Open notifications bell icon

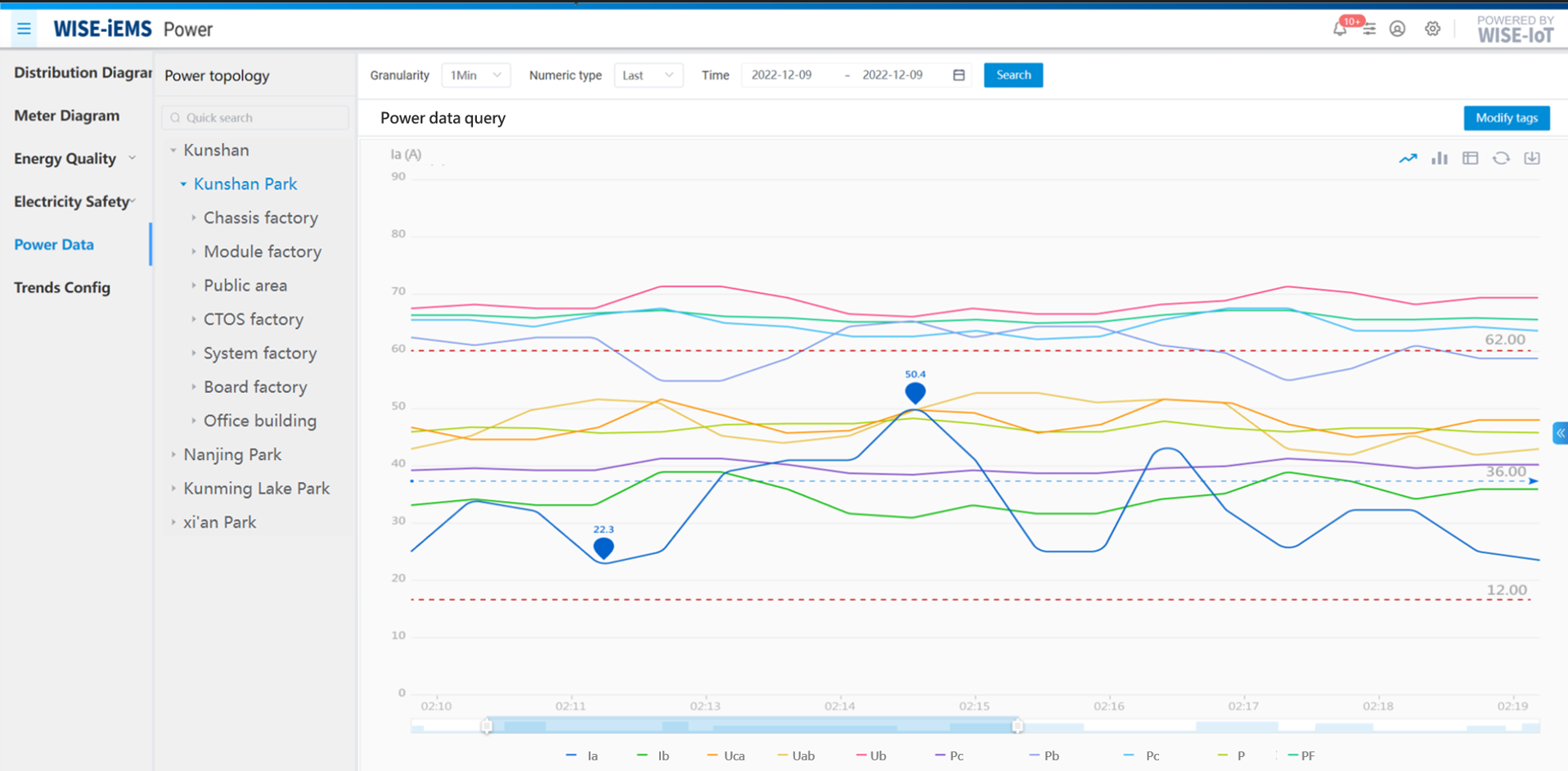(x=1340, y=29)
